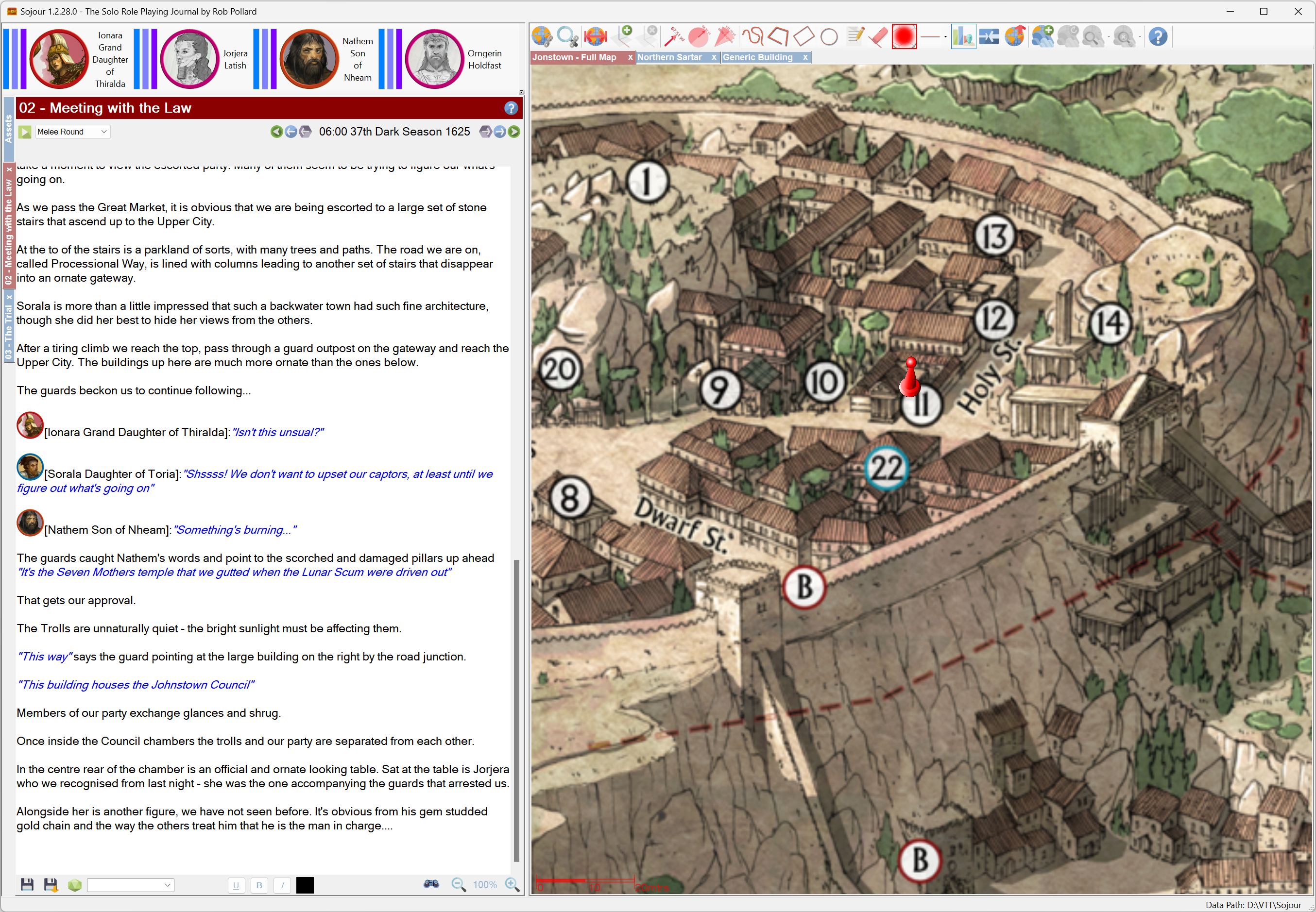Toggle italic formatting button

282,885
